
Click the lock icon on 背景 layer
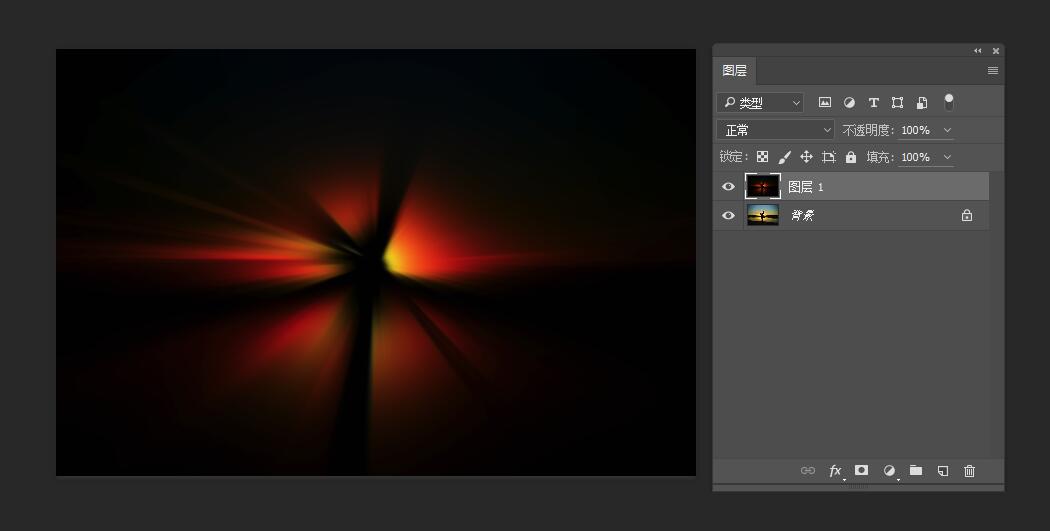pyautogui.click(x=967, y=215)
